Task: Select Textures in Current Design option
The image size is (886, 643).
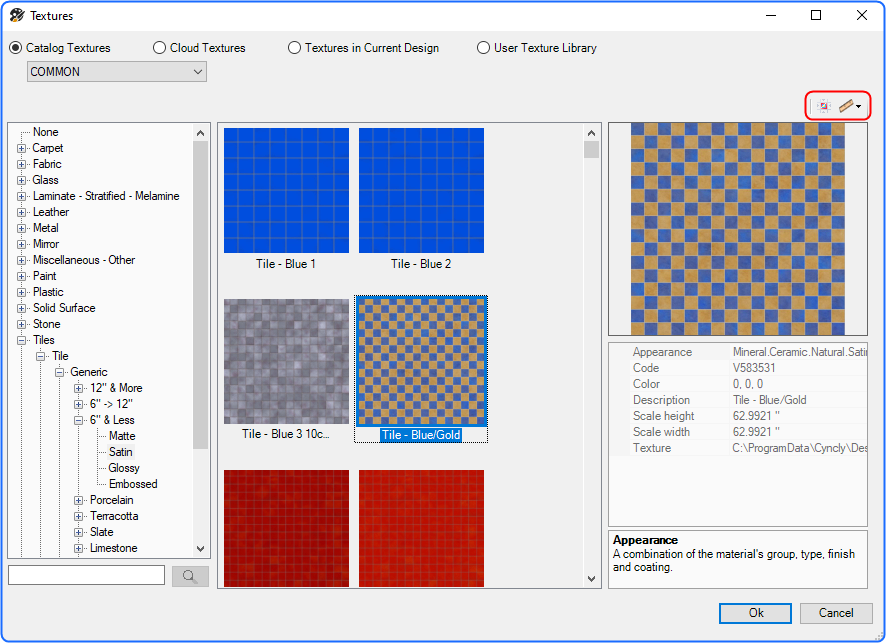Action: click(294, 48)
